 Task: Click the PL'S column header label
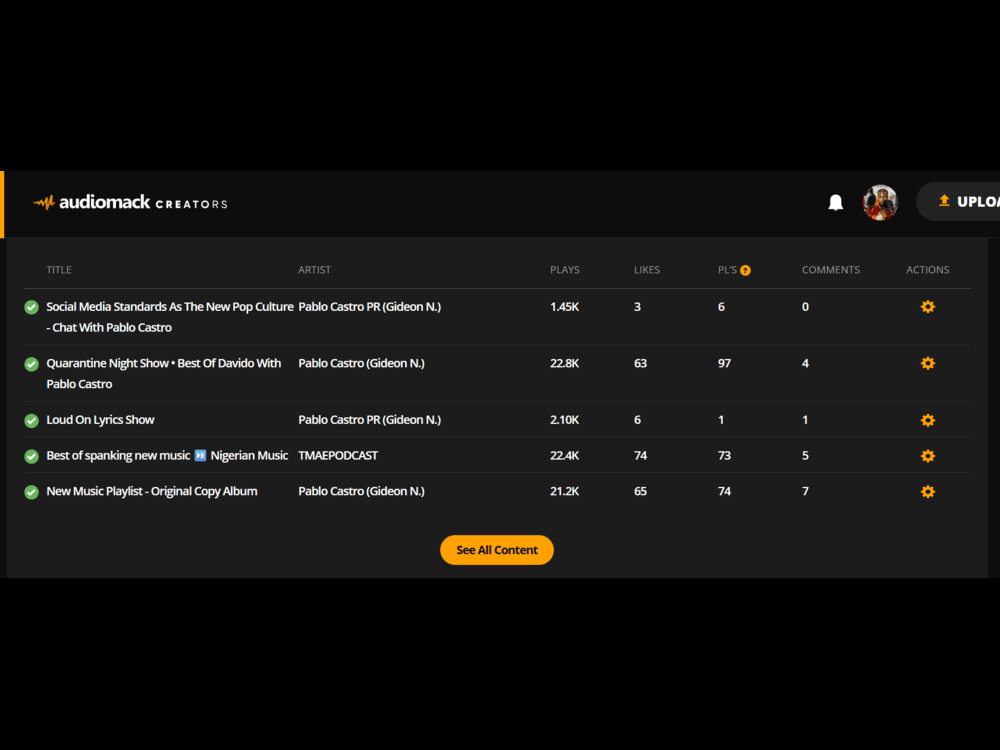[727, 270]
